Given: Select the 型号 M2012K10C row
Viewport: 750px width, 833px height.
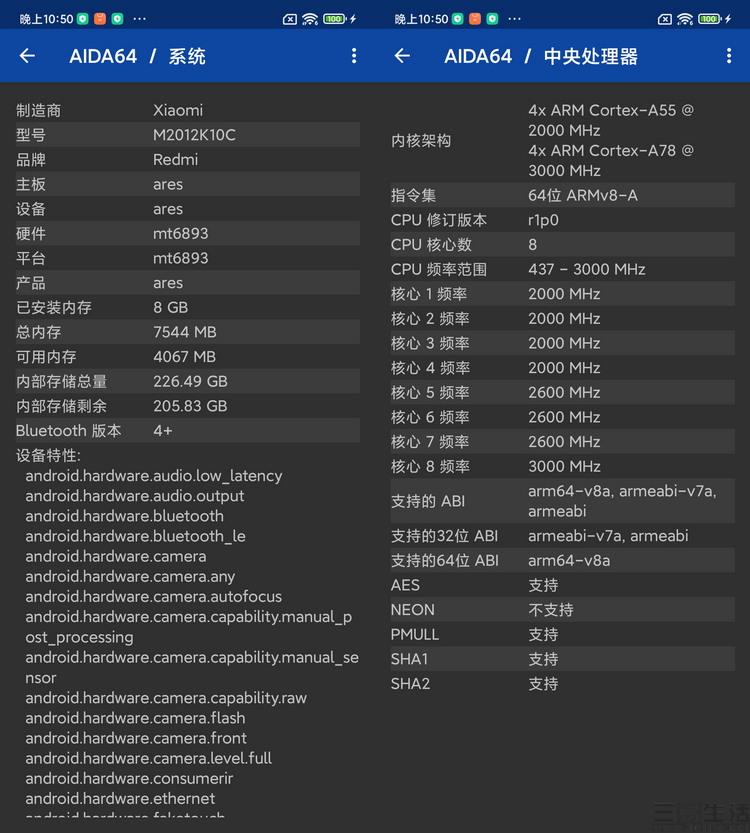Looking at the screenshot, I should click(188, 135).
